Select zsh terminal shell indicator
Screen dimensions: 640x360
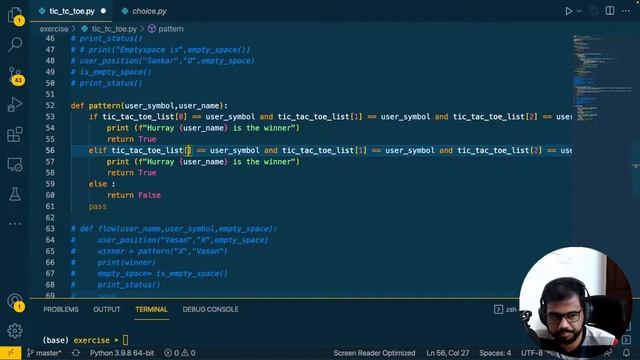click(505, 309)
